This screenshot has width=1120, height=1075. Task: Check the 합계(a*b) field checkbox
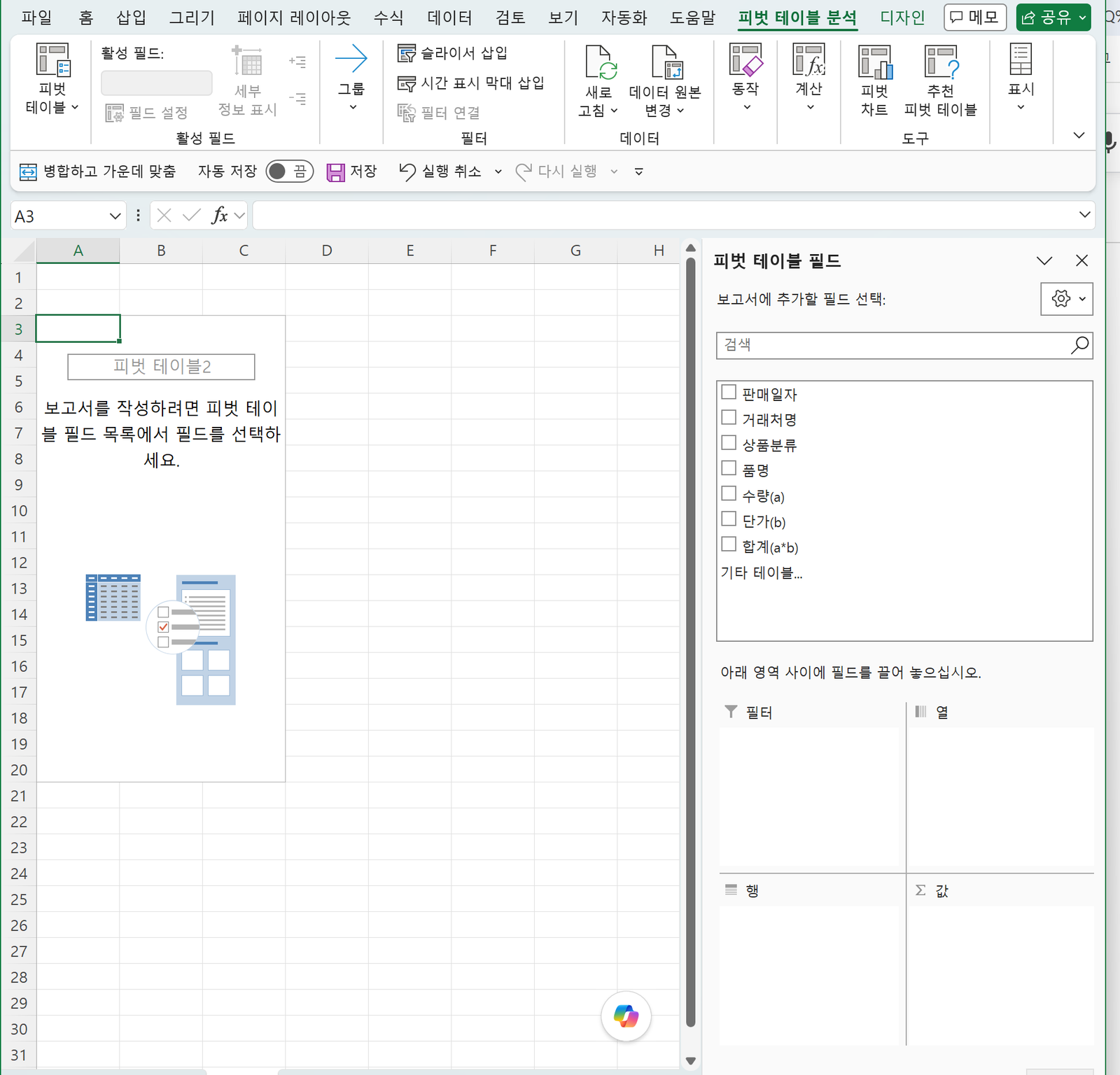click(x=729, y=544)
